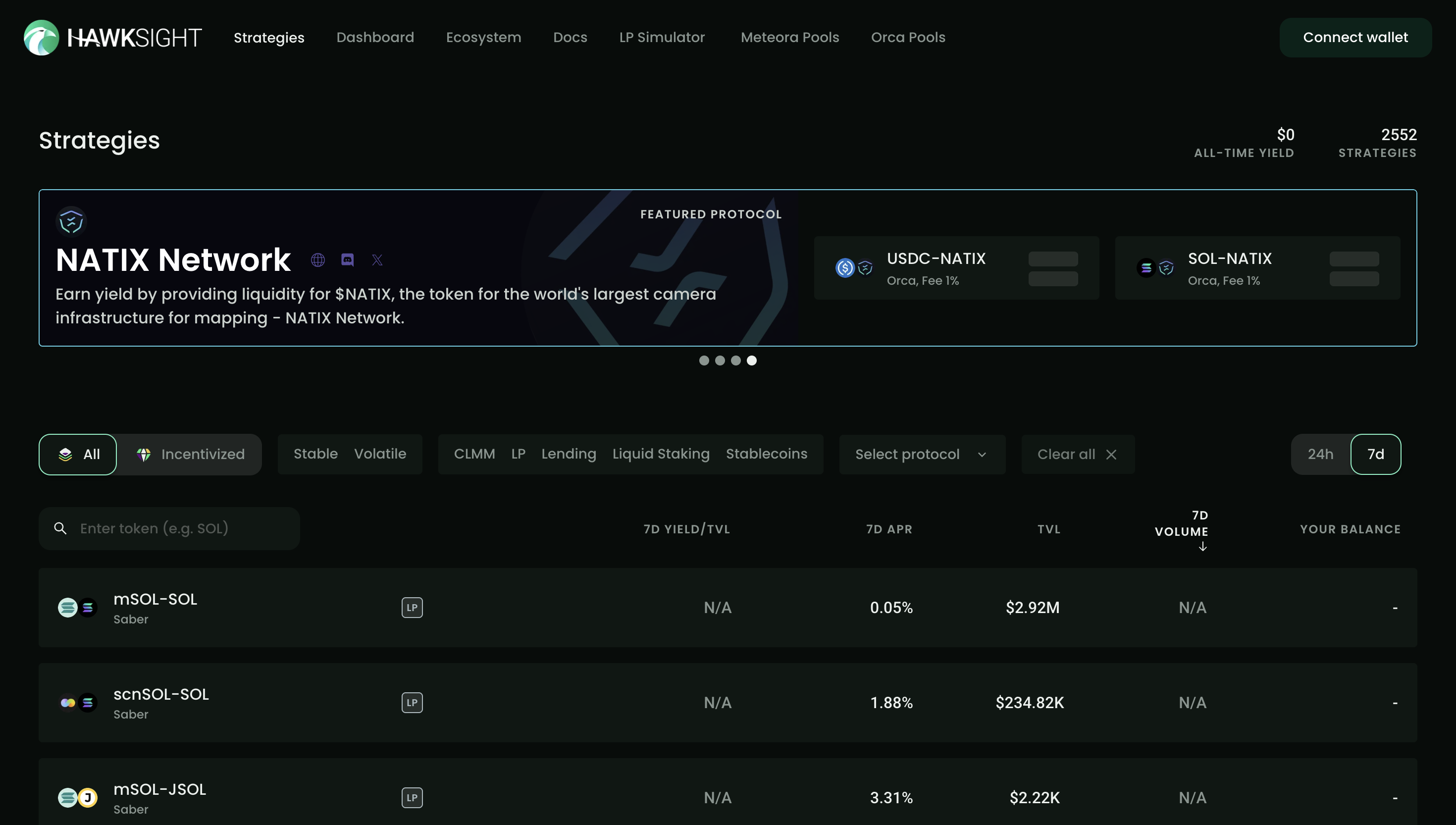Open NATIX X (Twitter) icon
The height and width of the screenshot is (825, 1456).
pos(377,260)
